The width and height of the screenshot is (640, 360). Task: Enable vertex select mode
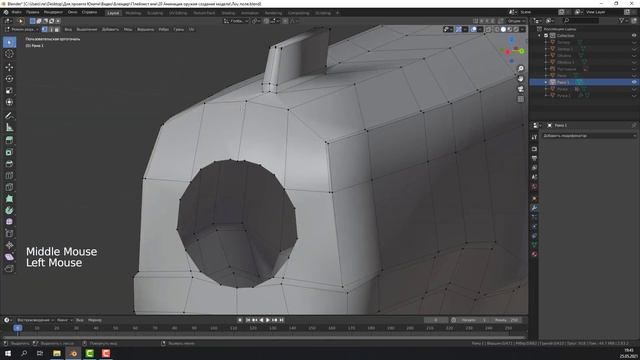click(45, 29)
